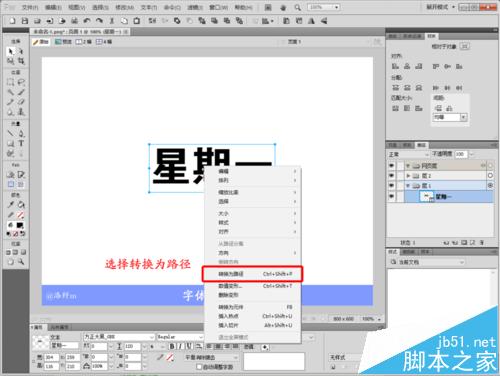Toggle visibility of the 星期一 text object

pyautogui.click(x=391, y=196)
